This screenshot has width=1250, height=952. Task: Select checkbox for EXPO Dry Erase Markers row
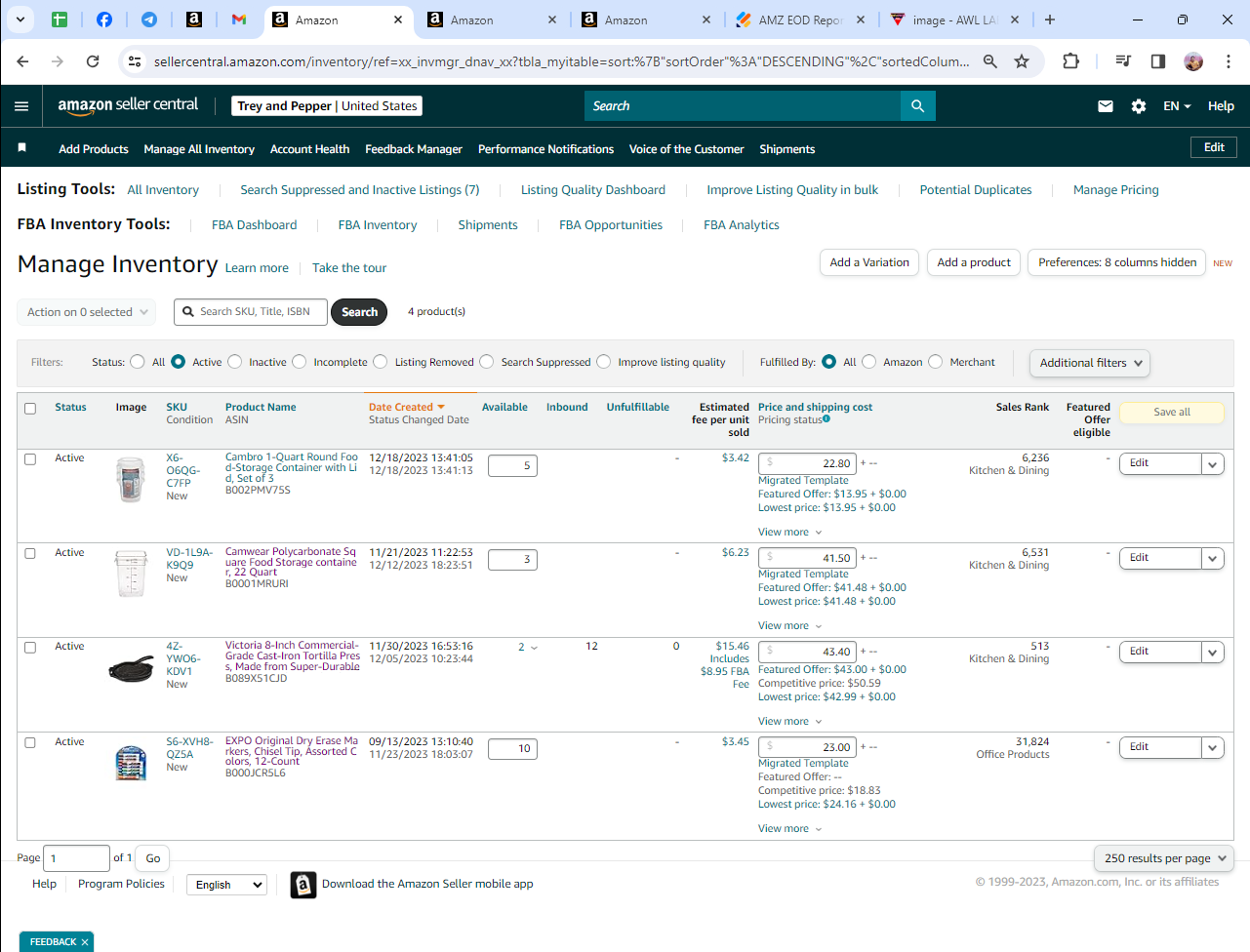tap(30, 743)
